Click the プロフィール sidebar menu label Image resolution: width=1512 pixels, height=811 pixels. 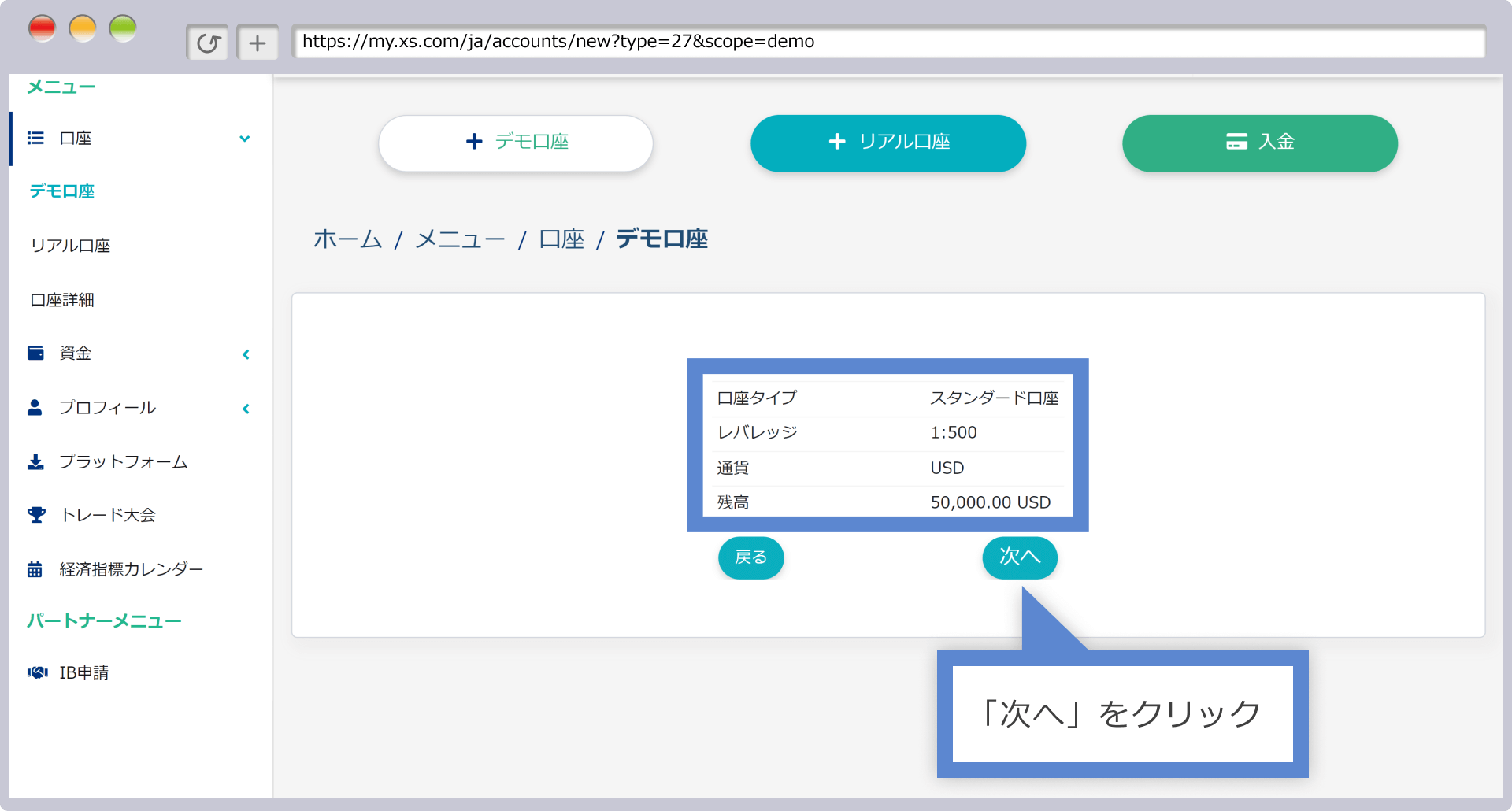(x=108, y=407)
